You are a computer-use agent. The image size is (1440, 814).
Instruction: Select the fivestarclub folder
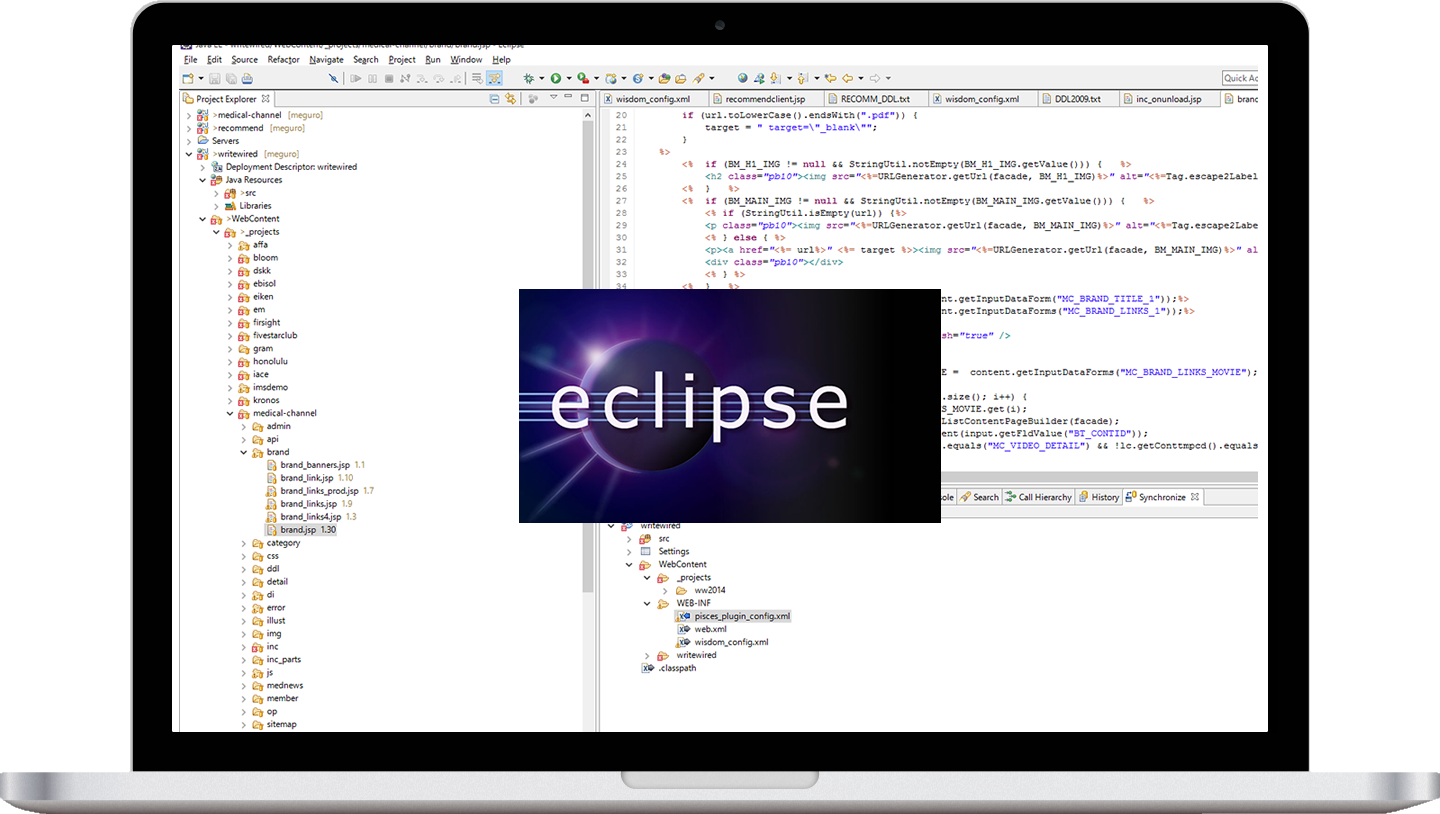267,335
